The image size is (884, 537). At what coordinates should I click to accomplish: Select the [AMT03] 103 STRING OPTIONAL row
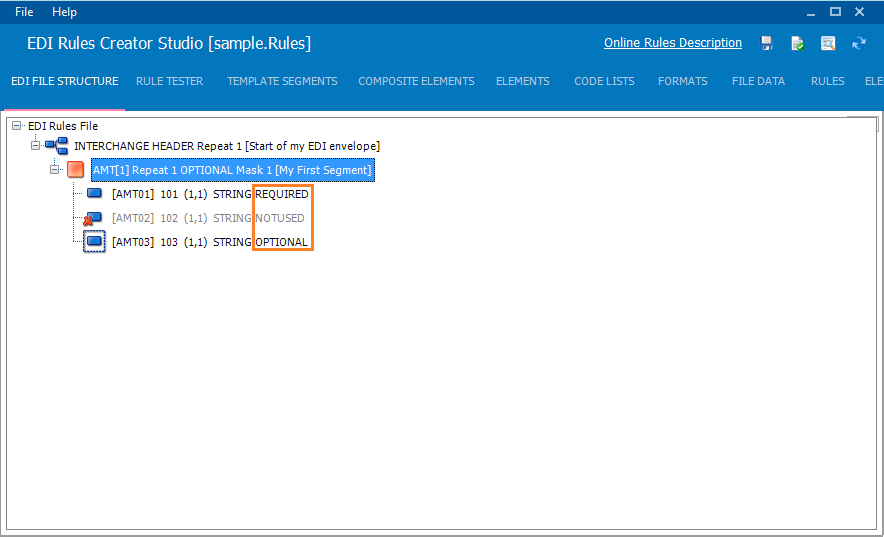coord(210,242)
